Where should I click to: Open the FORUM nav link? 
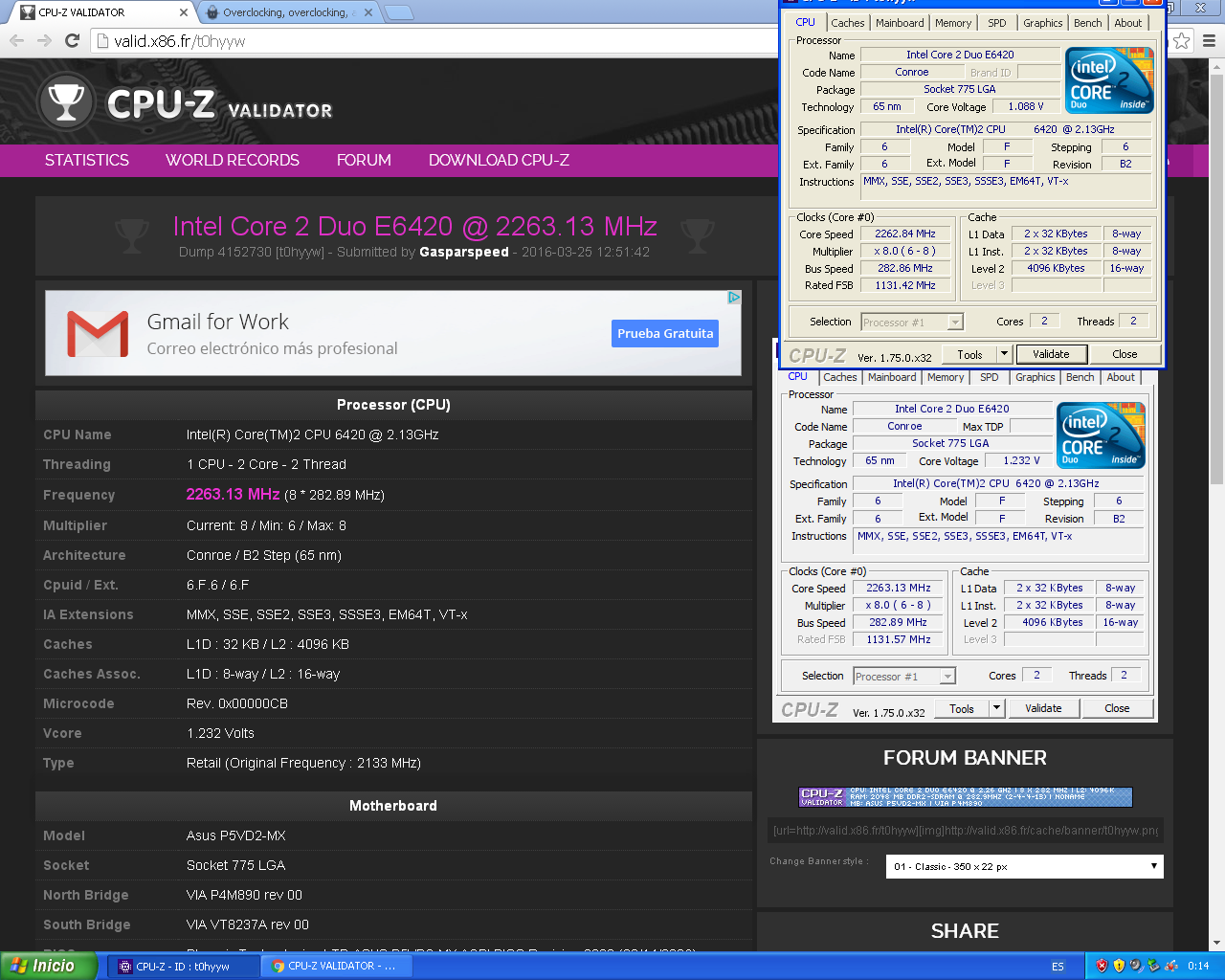click(x=364, y=160)
